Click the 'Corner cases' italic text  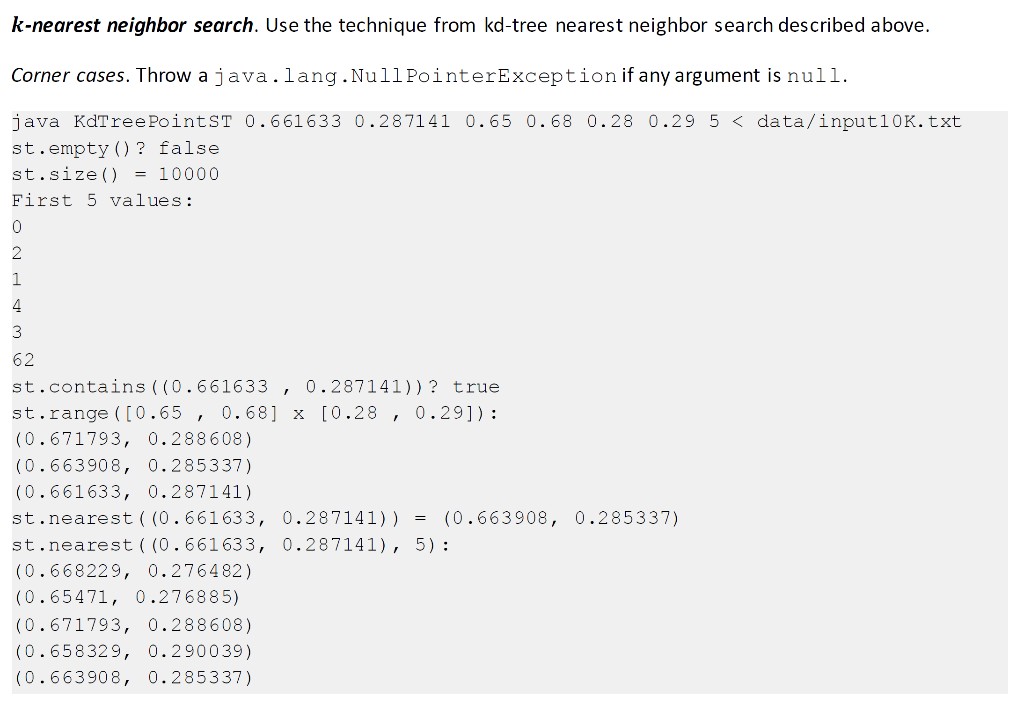pyautogui.click(x=67, y=76)
